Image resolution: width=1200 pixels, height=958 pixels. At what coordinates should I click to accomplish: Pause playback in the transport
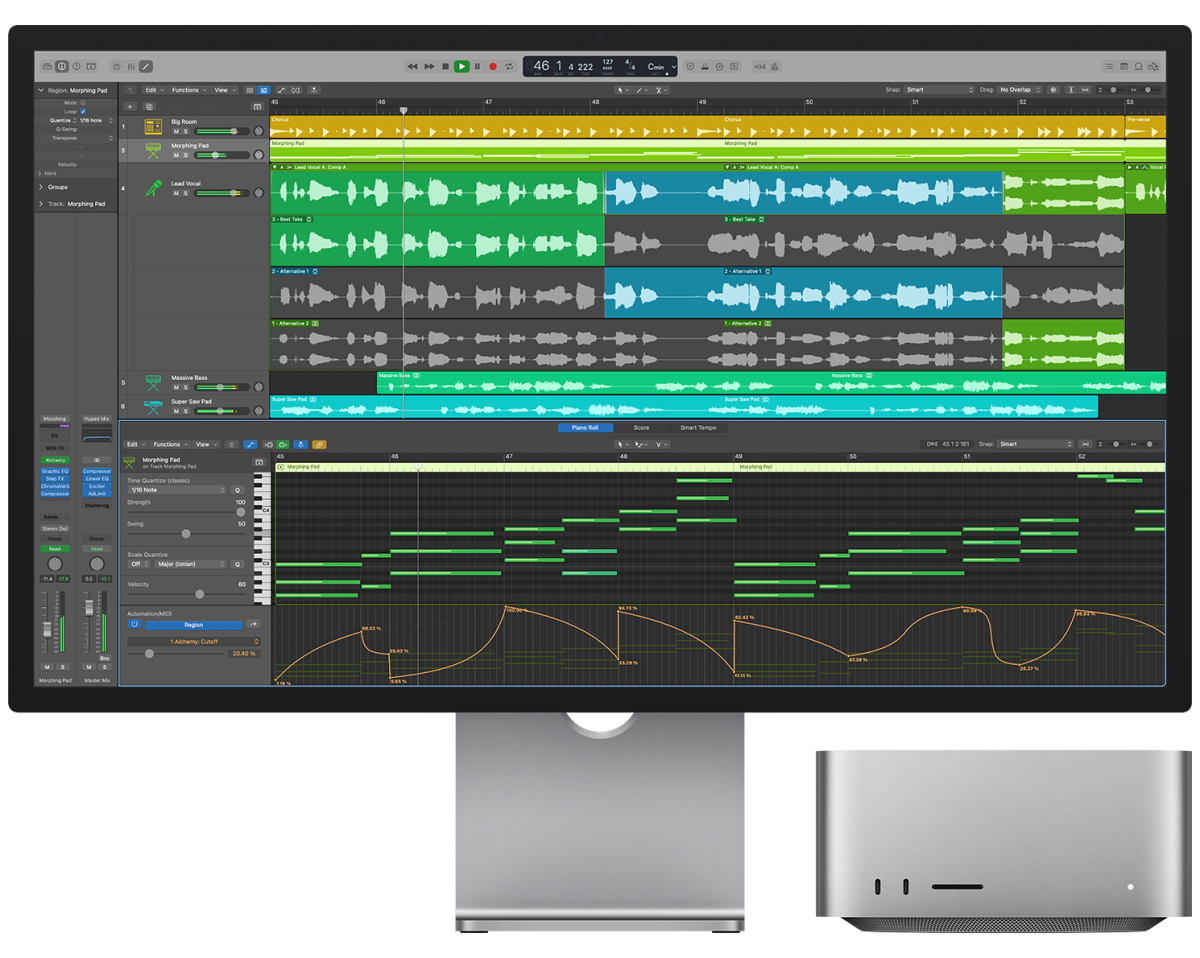pyautogui.click(x=477, y=66)
